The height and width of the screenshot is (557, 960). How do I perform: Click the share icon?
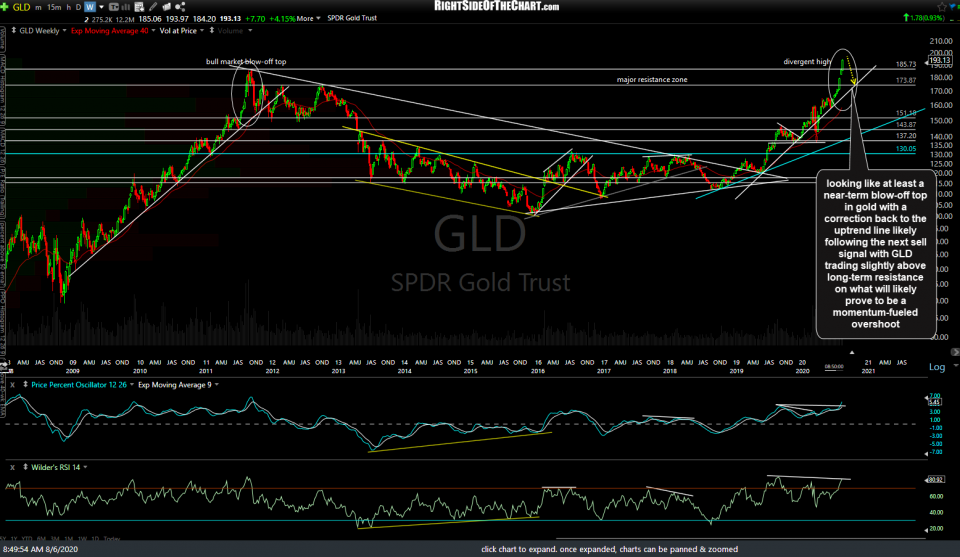(x=180, y=7)
